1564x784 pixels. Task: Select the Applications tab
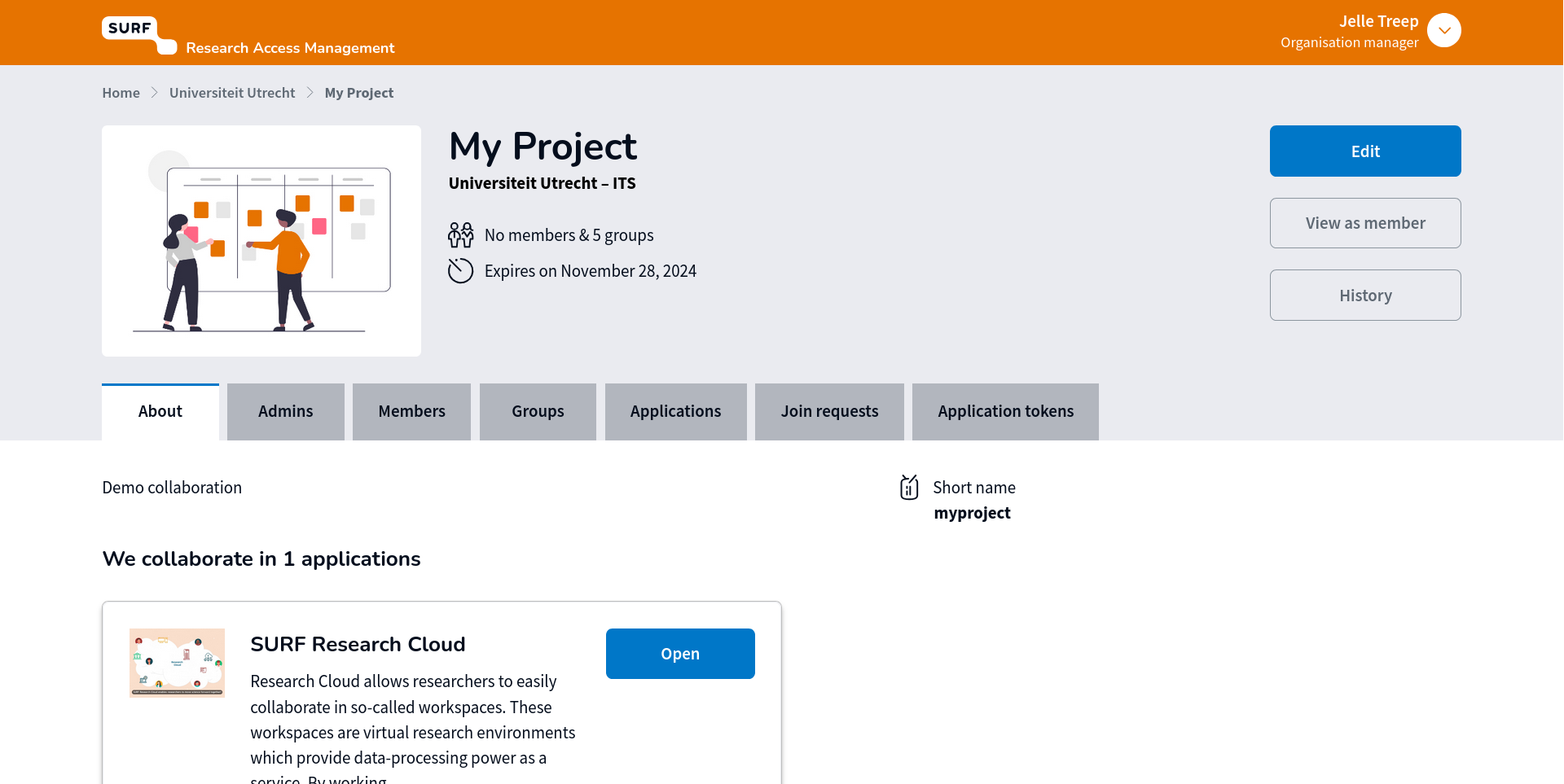pos(675,412)
